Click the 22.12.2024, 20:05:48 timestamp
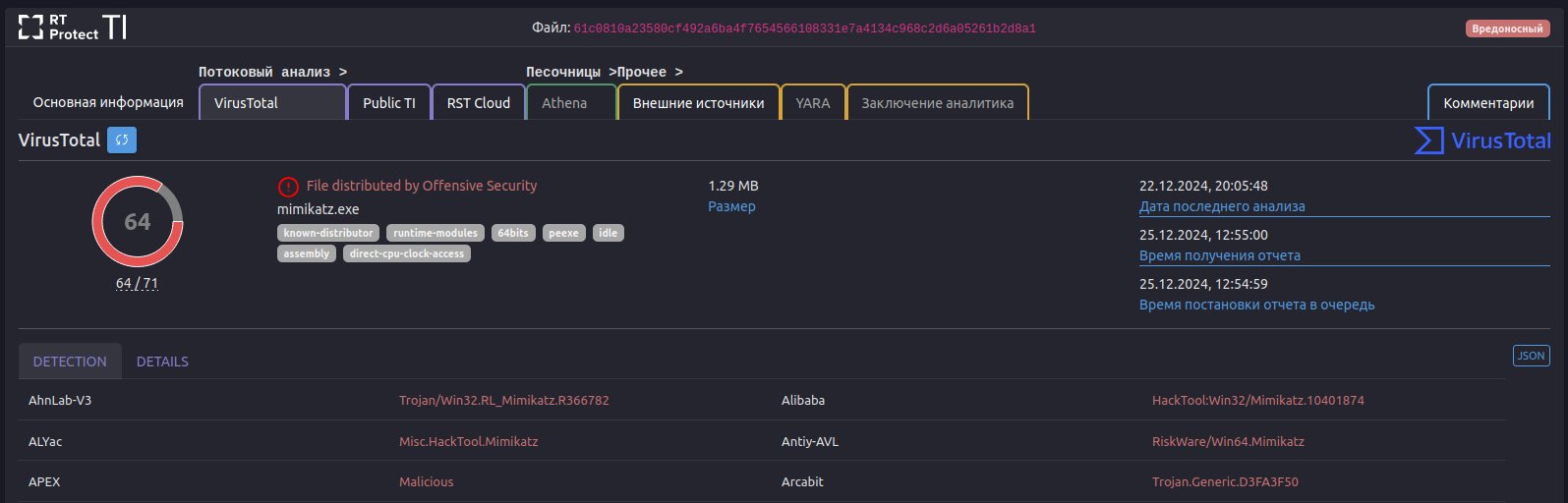 coord(1203,186)
